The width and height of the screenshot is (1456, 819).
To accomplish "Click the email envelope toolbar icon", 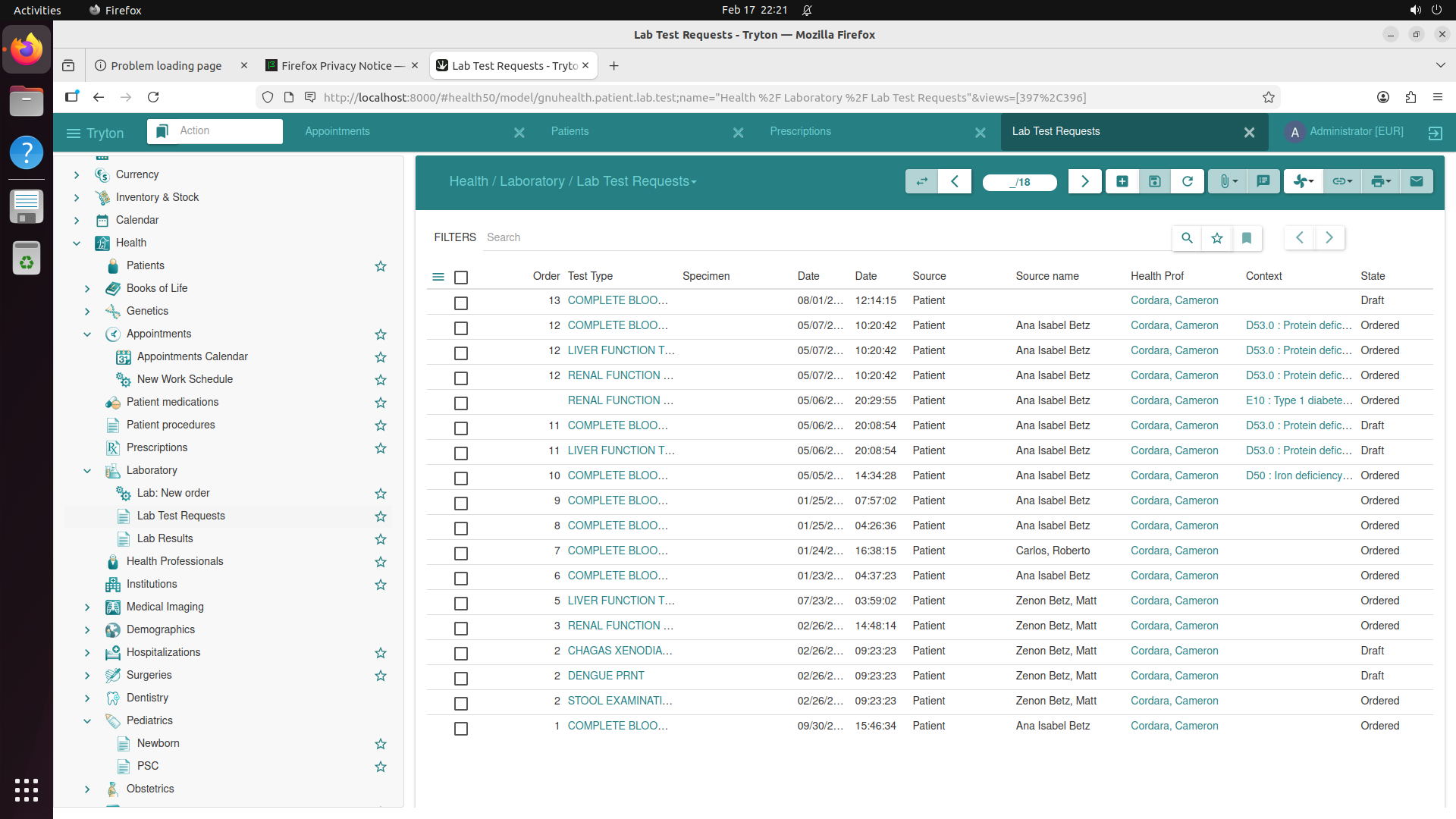I will point(1416,181).
